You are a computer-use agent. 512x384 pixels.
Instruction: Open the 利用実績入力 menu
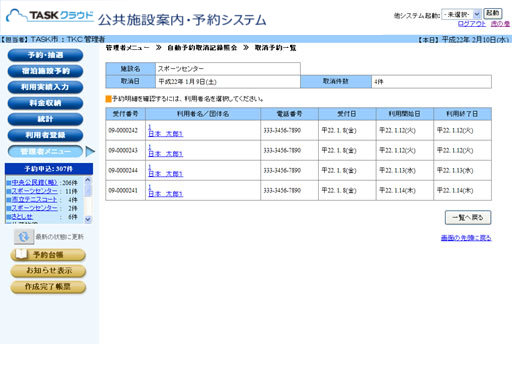(45, 87)
